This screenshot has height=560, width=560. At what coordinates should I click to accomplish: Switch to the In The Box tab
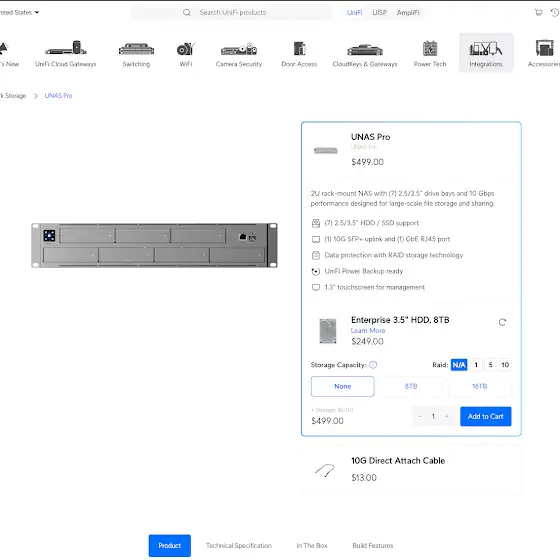coord(312,545)
